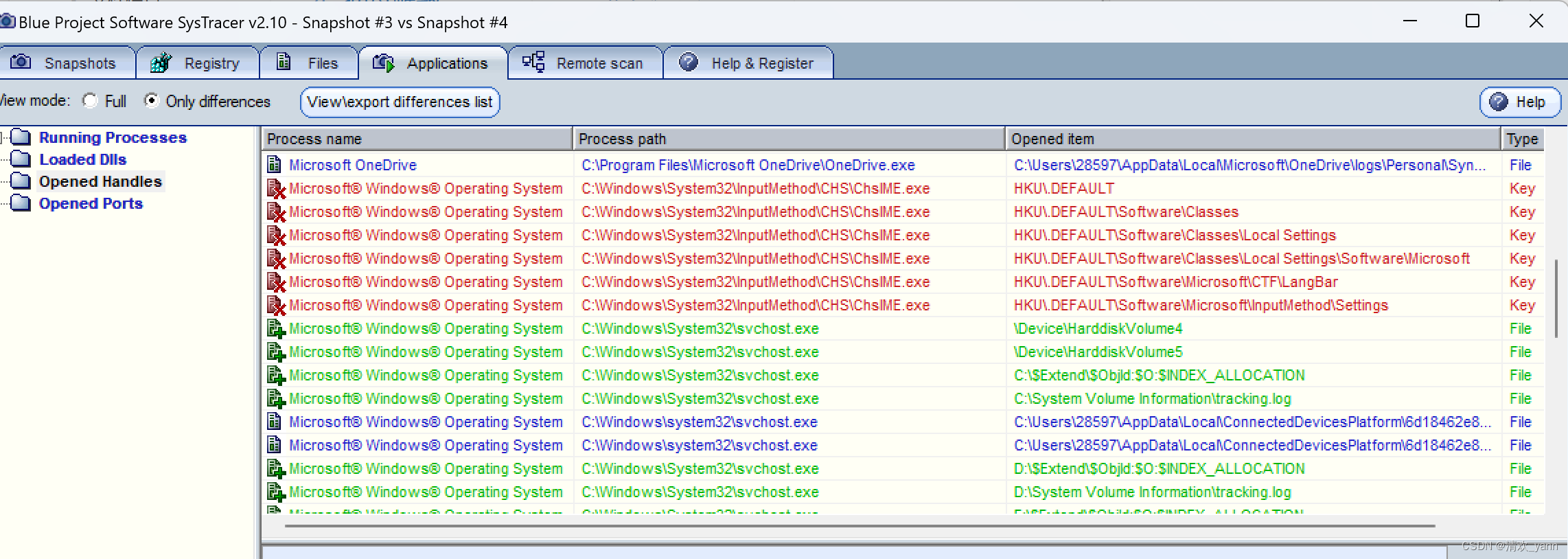Click the Opened Handles folder icon

(21, 181)
